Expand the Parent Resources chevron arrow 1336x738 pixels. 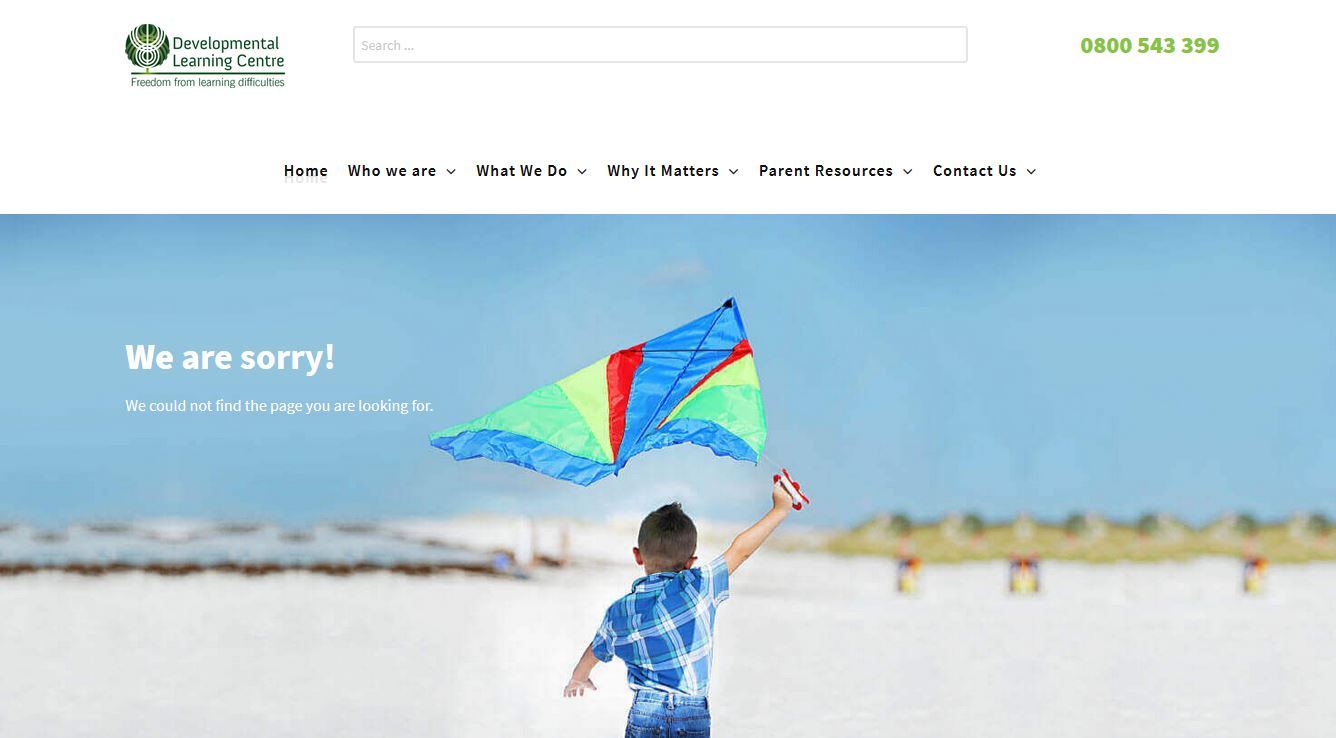(x=907, y=172)
